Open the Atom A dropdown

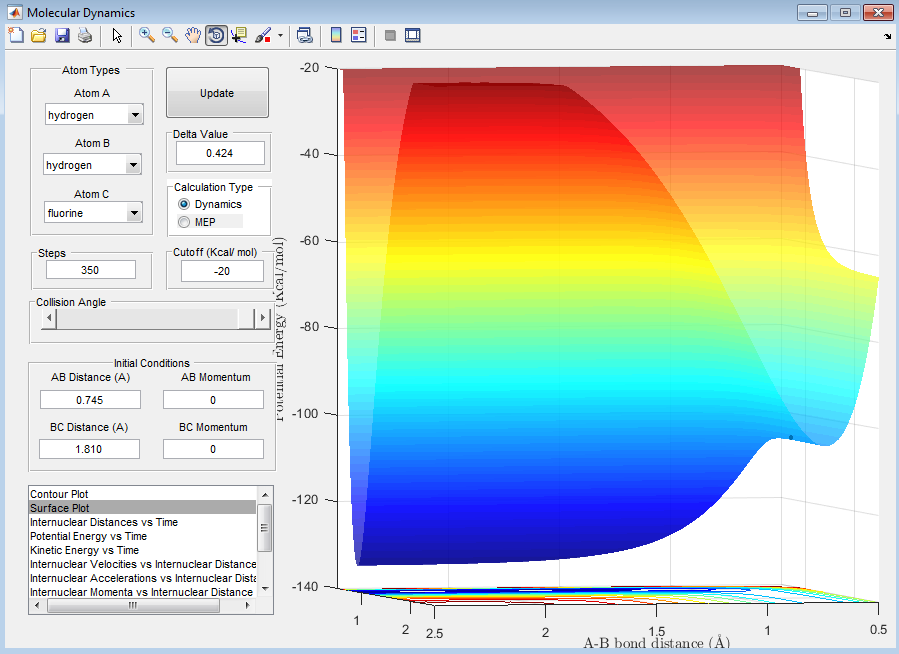click(x=134, y=115)
